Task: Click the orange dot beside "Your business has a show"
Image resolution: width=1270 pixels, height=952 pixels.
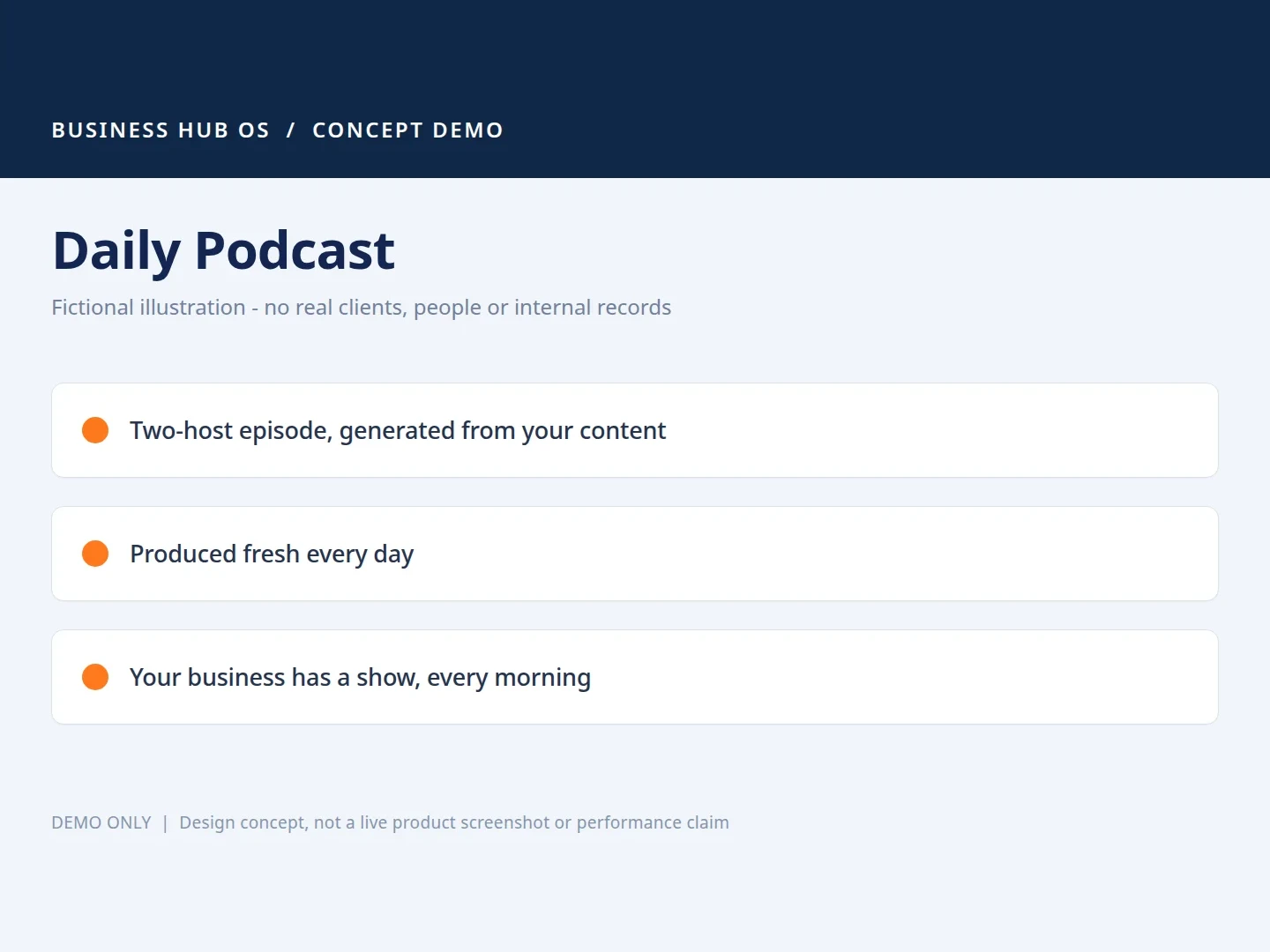Action: (95, 677)
